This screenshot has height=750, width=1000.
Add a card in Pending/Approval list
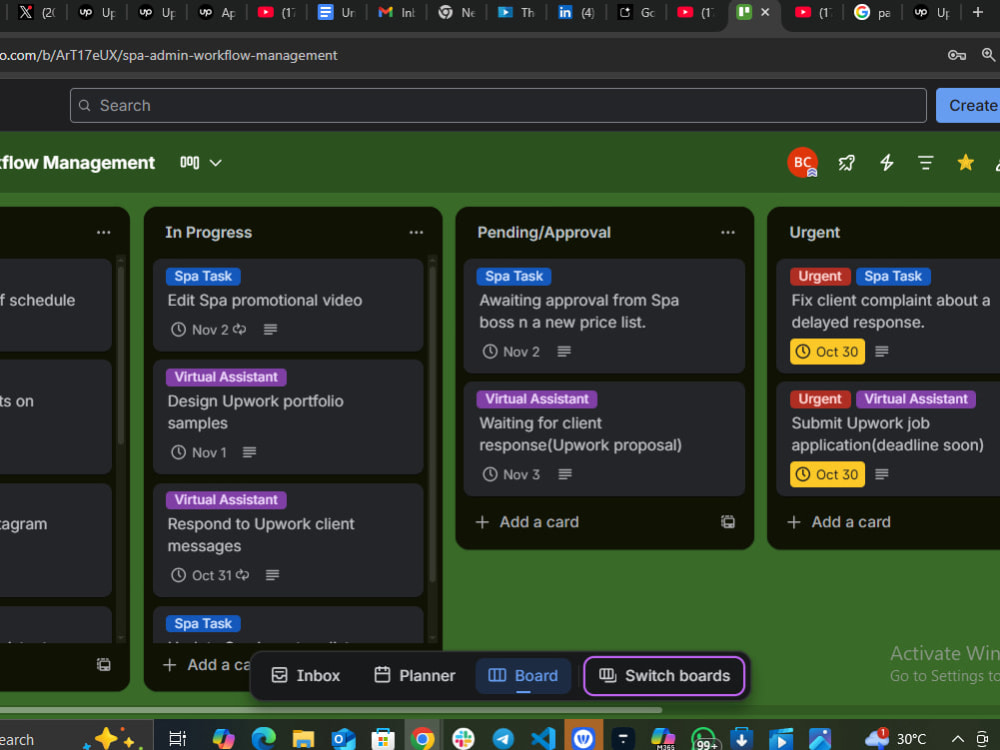point(527,522)
